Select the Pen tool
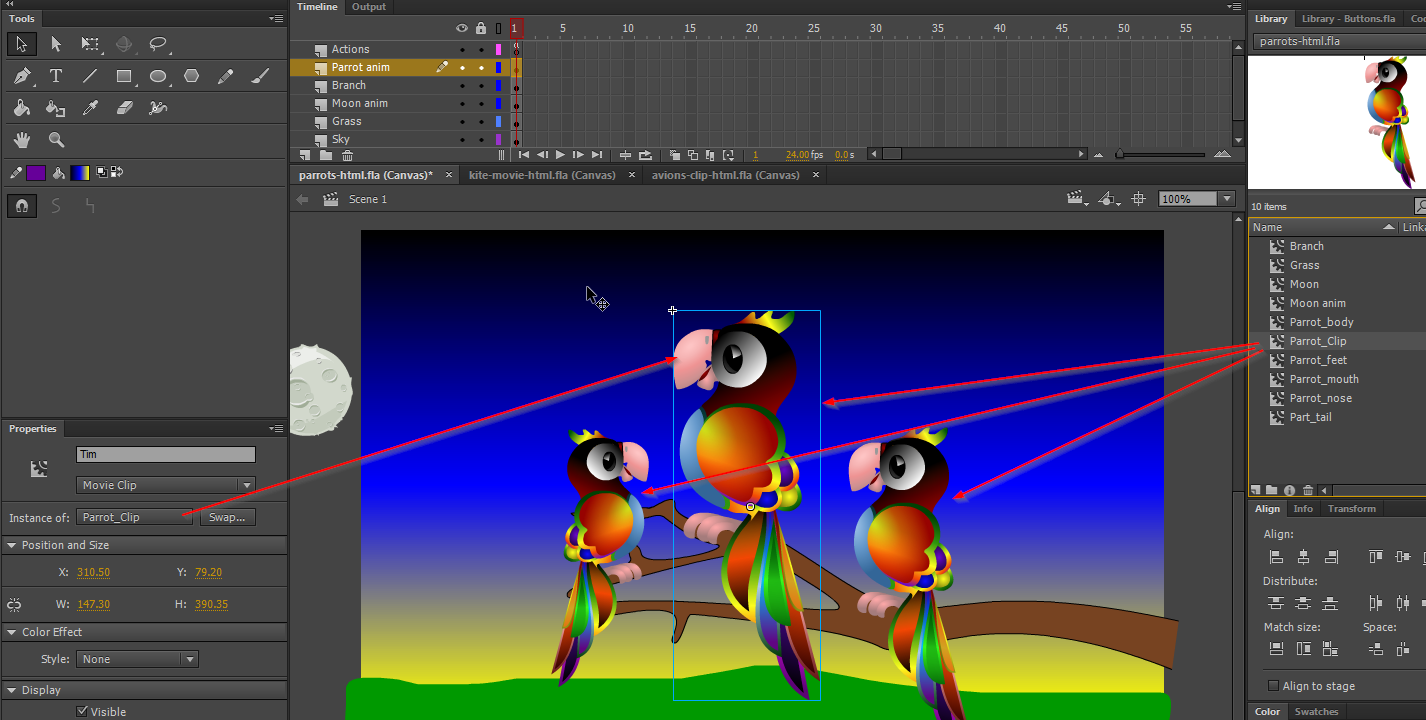Image resolution: width=1426 pixels, height=720 pixels. click(21, 76)
